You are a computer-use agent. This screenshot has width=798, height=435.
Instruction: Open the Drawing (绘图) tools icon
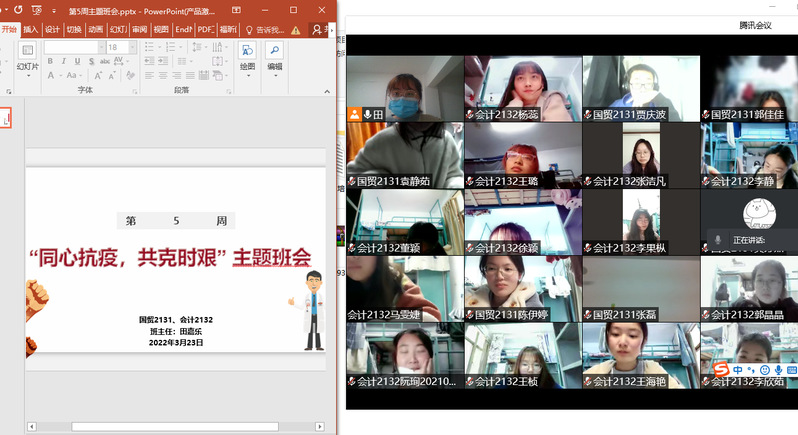point(247,51)
